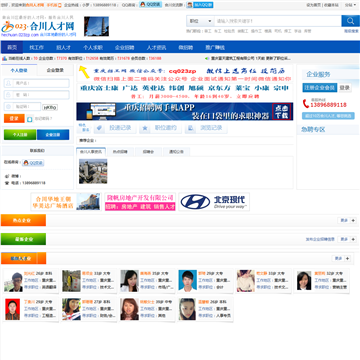Click the 浏览记录 history icon
Viewport: 360px width, 360px height.
tap(190, 128)
